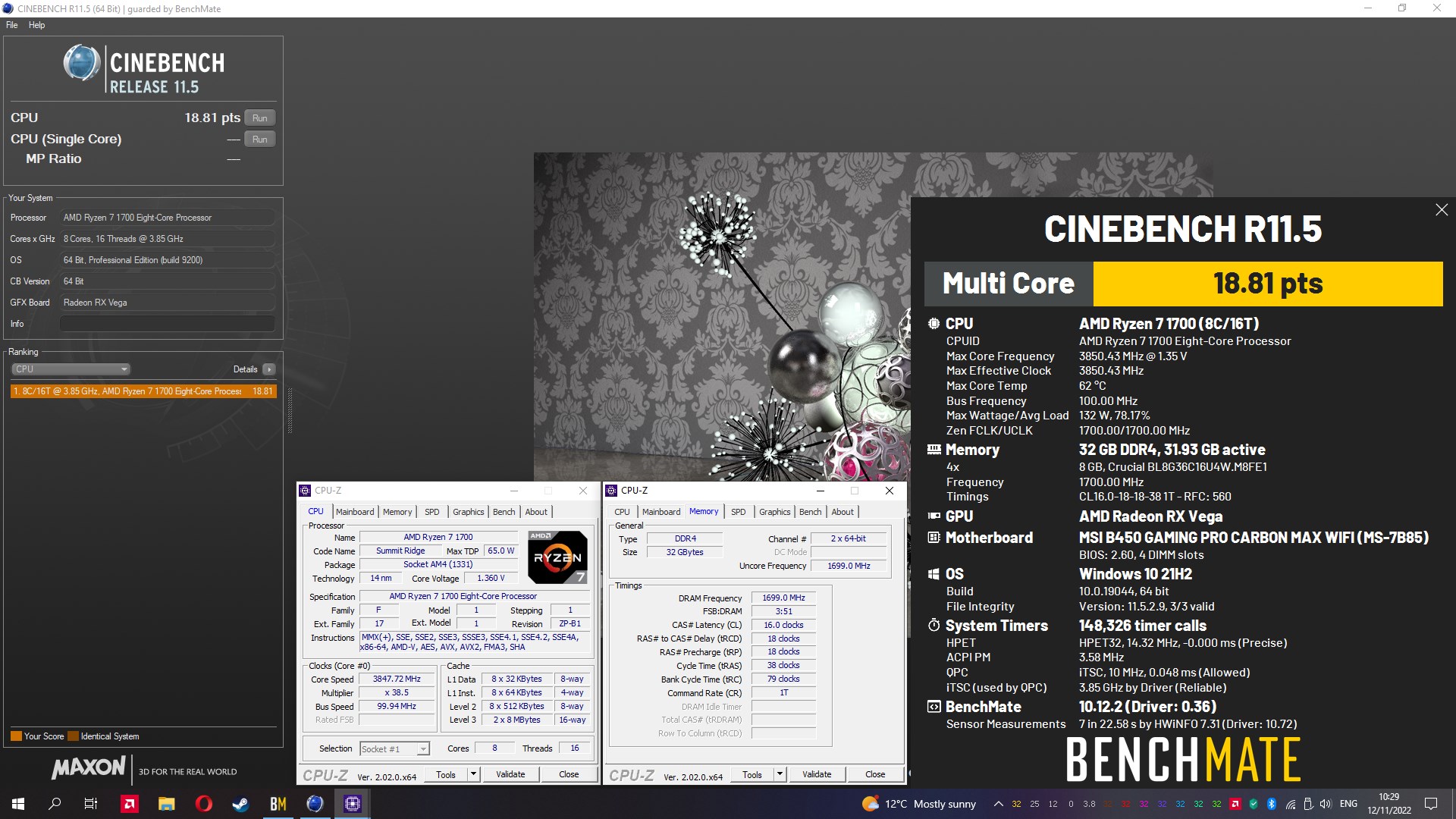Open Windows Security shield tray icon

click(x=1254, y=804)
